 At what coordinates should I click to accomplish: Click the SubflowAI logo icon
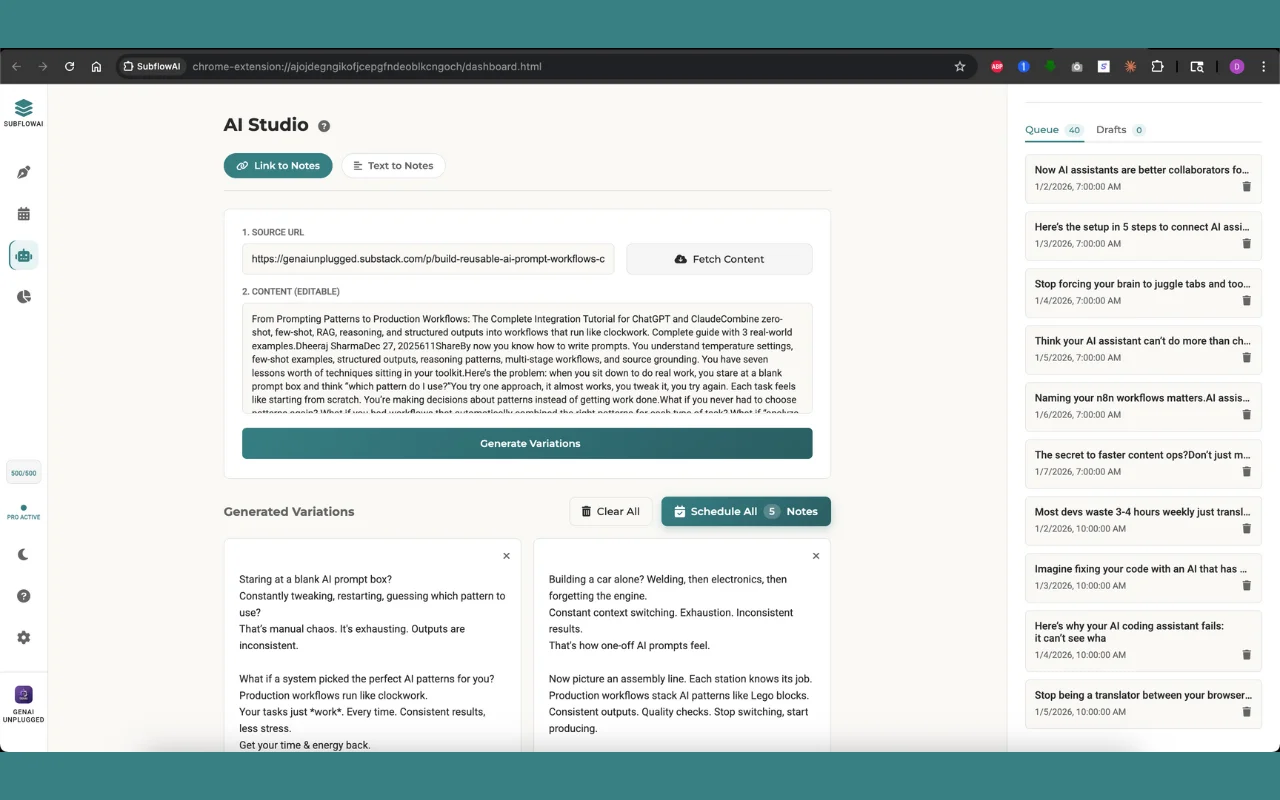(x=23, y=110)
